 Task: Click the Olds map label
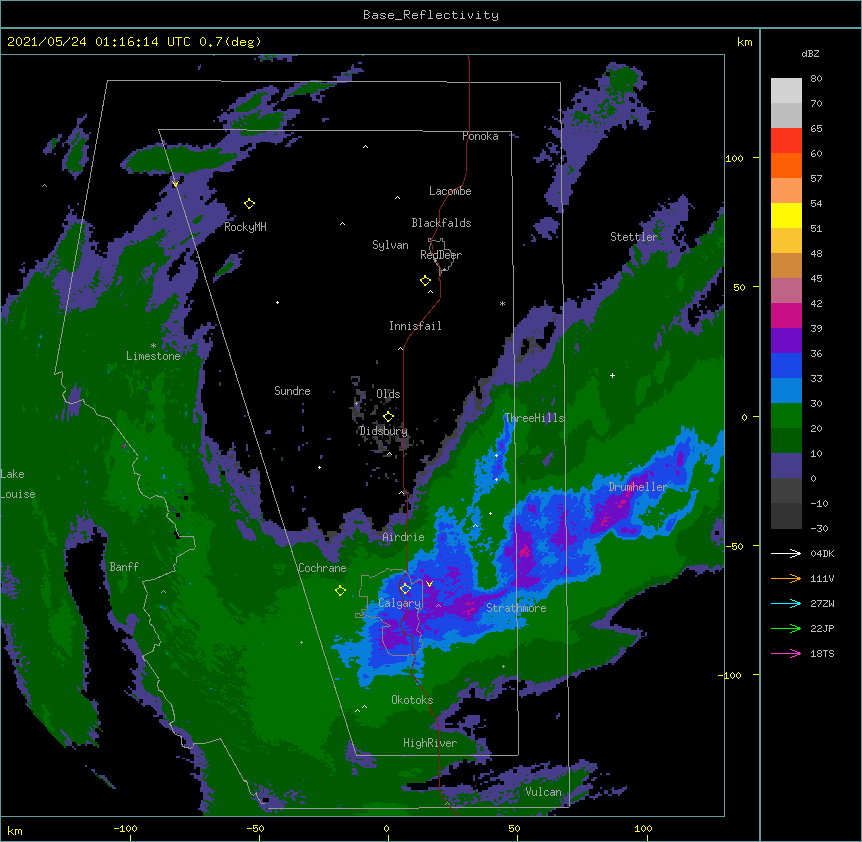point(388,394)
